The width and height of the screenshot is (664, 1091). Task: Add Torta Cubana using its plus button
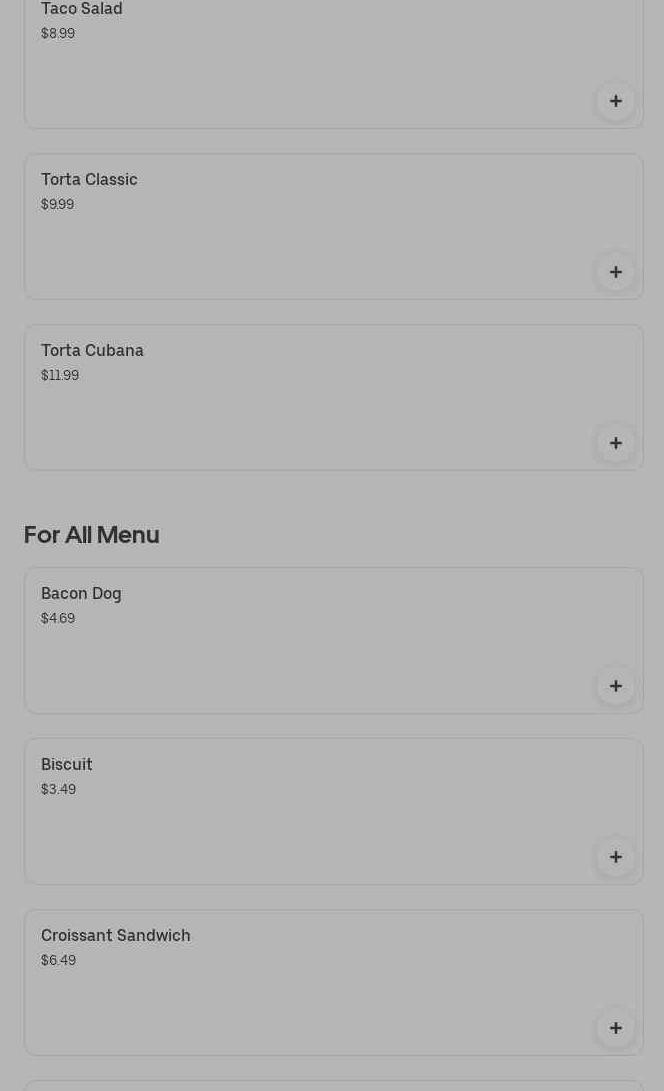(615, 443)
